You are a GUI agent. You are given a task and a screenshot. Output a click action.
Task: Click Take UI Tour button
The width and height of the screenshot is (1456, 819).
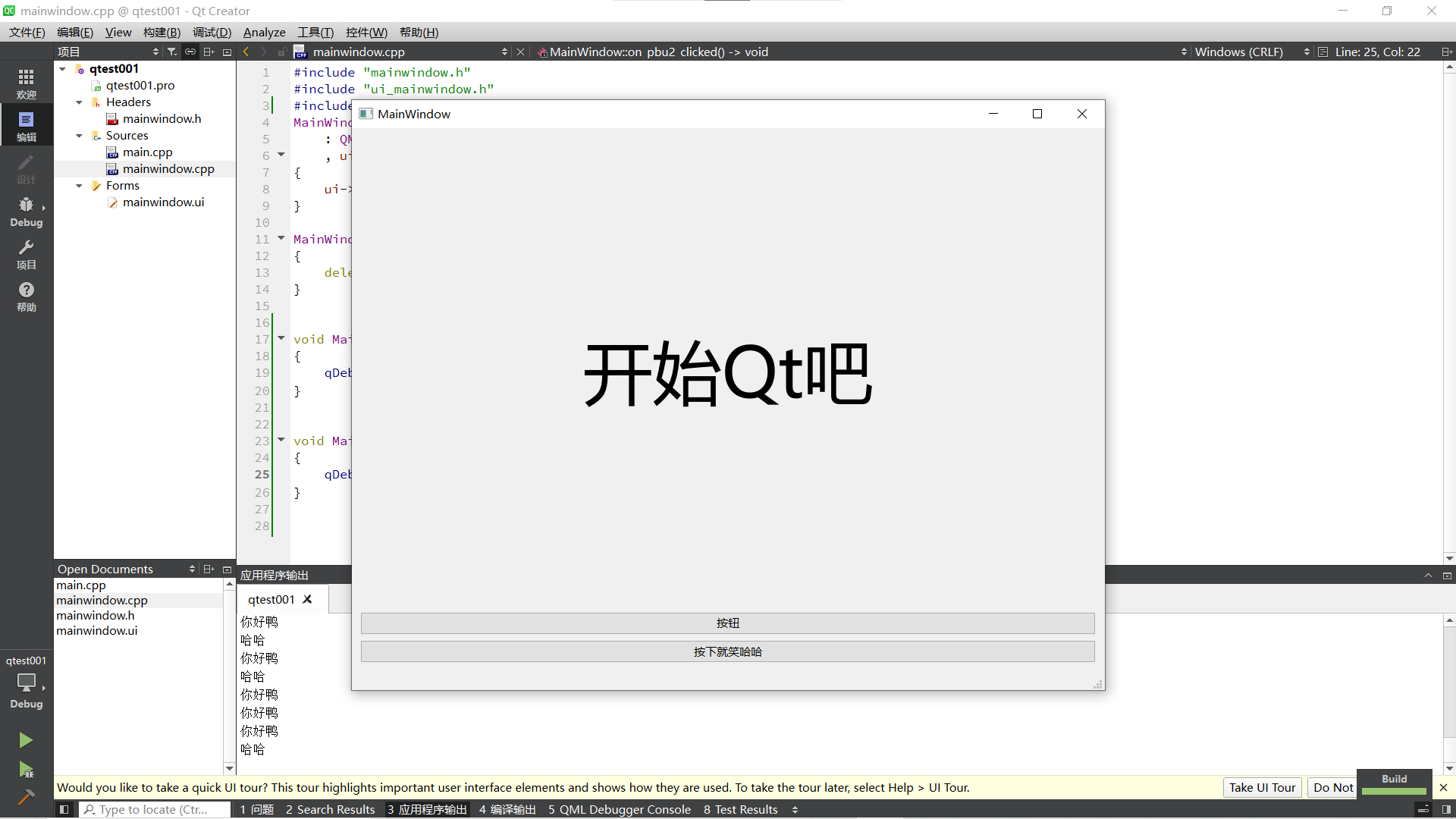[x=1262, y=787]
